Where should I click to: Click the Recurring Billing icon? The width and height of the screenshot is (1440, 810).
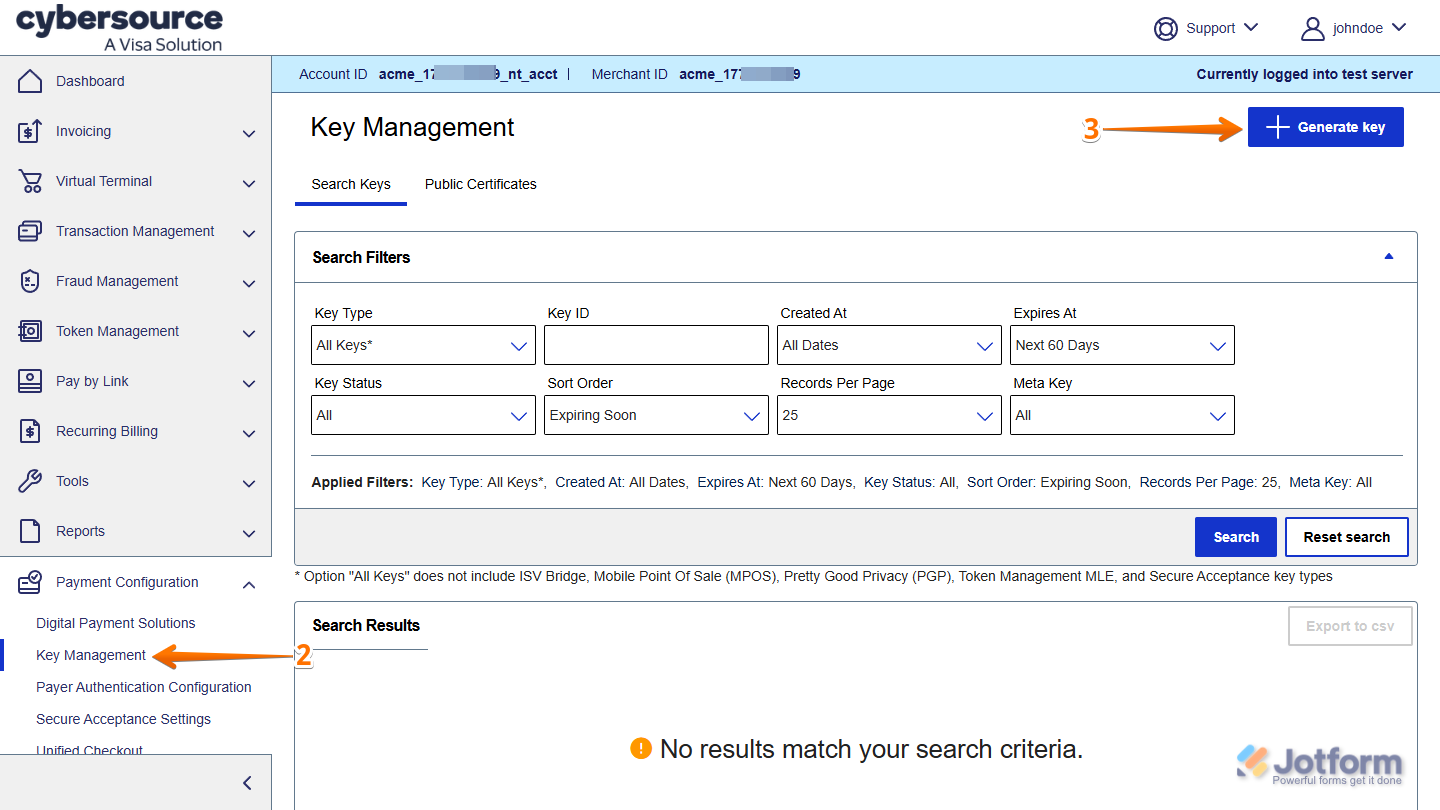point(30,431)
